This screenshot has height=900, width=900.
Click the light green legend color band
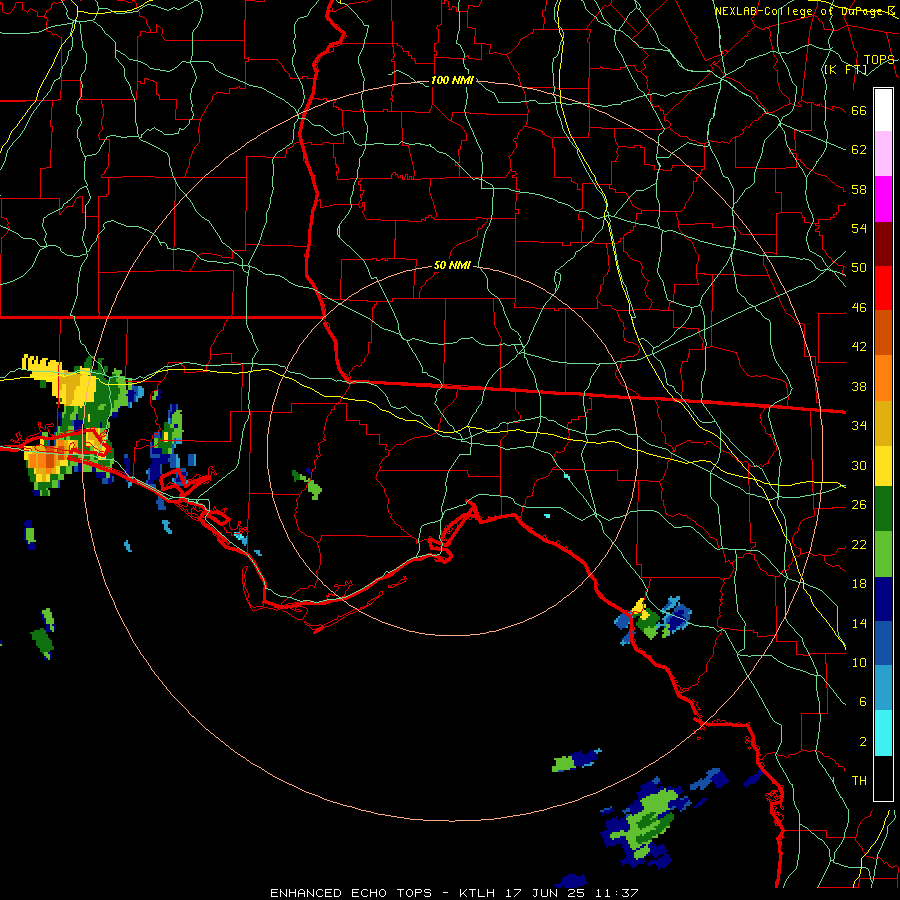[x=883, y=554]
